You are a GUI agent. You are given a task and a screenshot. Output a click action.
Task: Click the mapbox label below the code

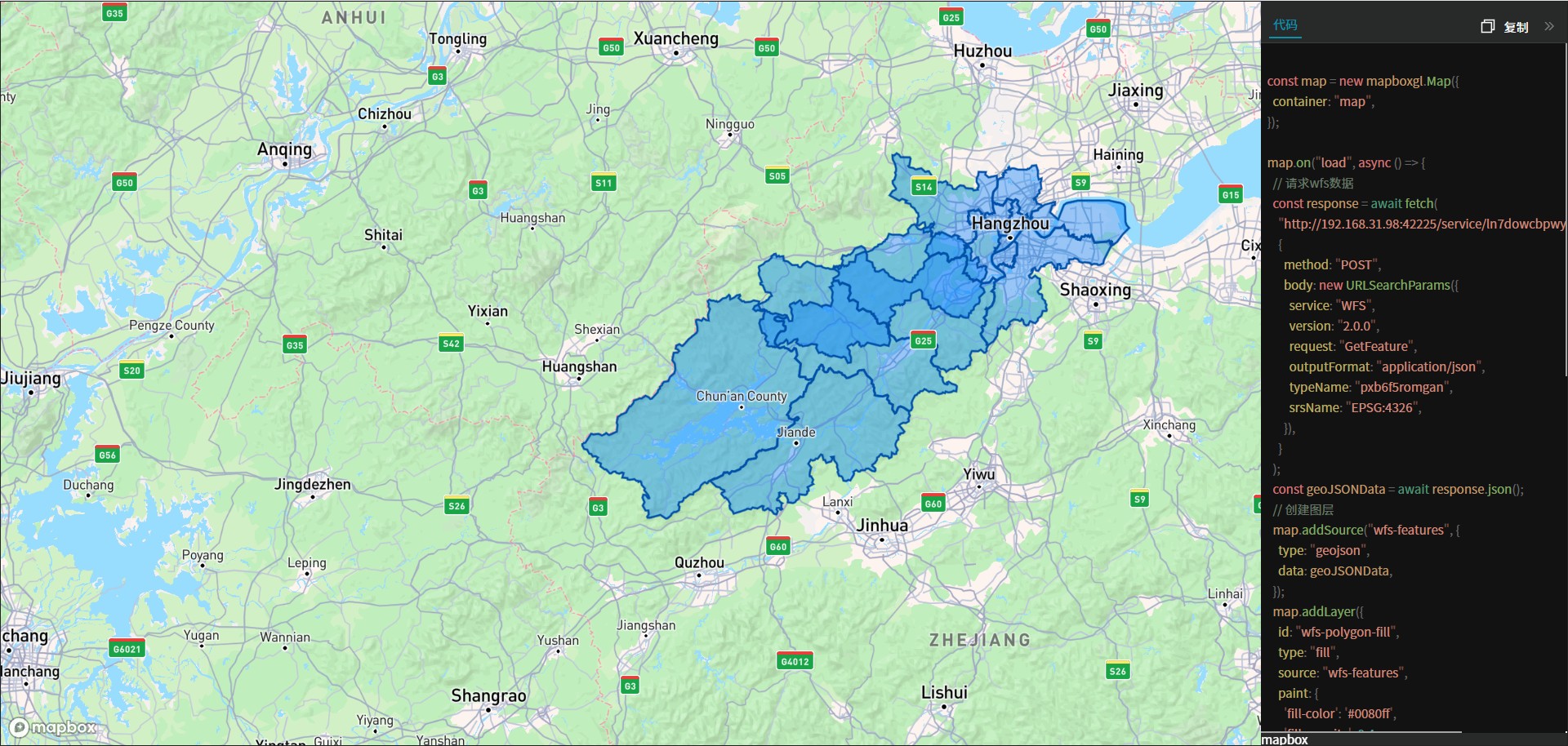tap(1285, 739)
